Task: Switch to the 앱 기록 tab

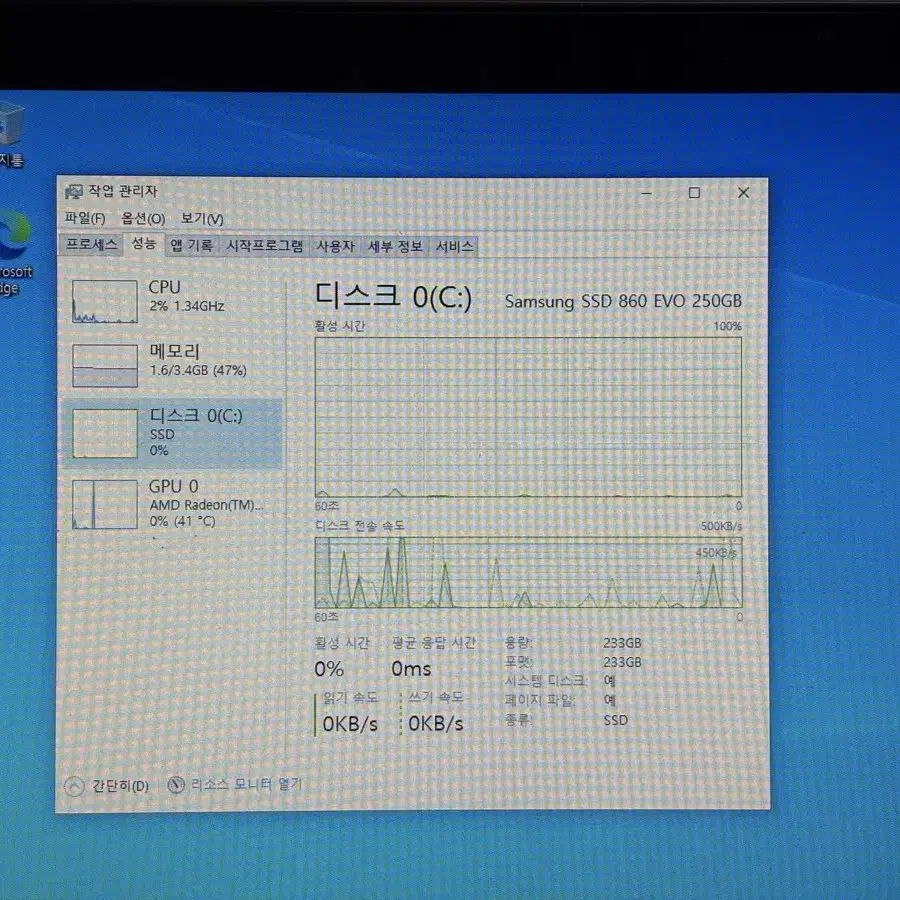Action: [192, 246]
